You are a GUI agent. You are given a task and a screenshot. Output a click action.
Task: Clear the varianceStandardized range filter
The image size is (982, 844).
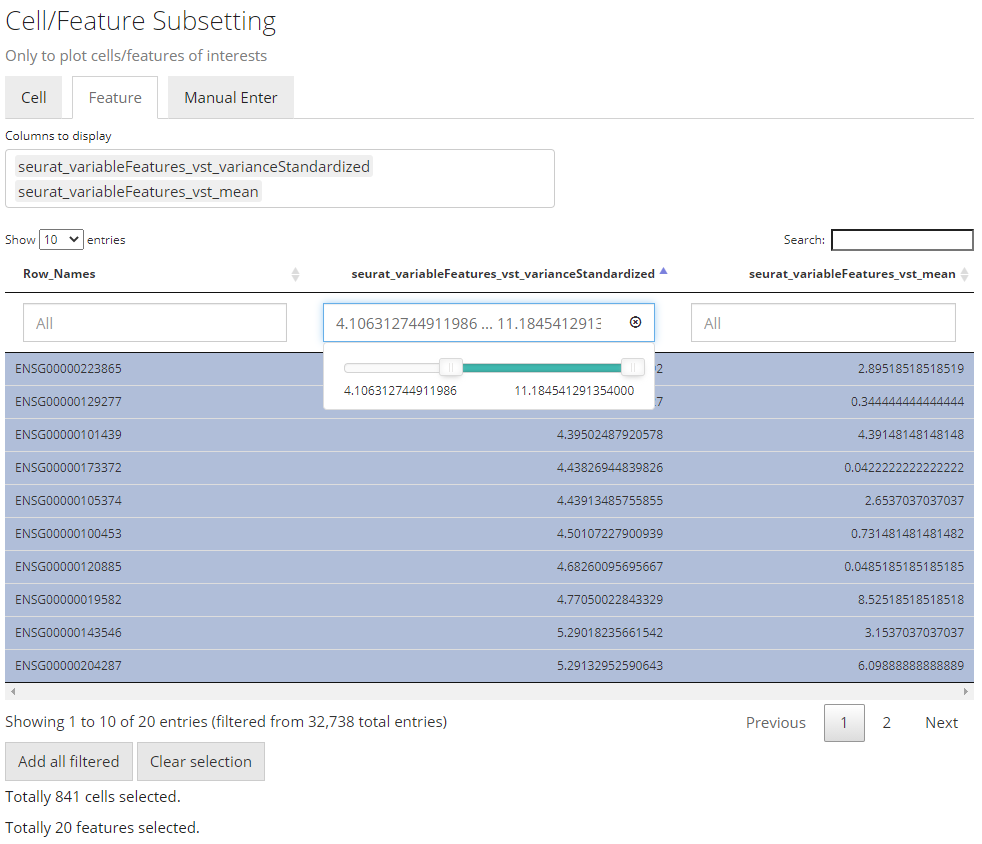tap(635, 322)
